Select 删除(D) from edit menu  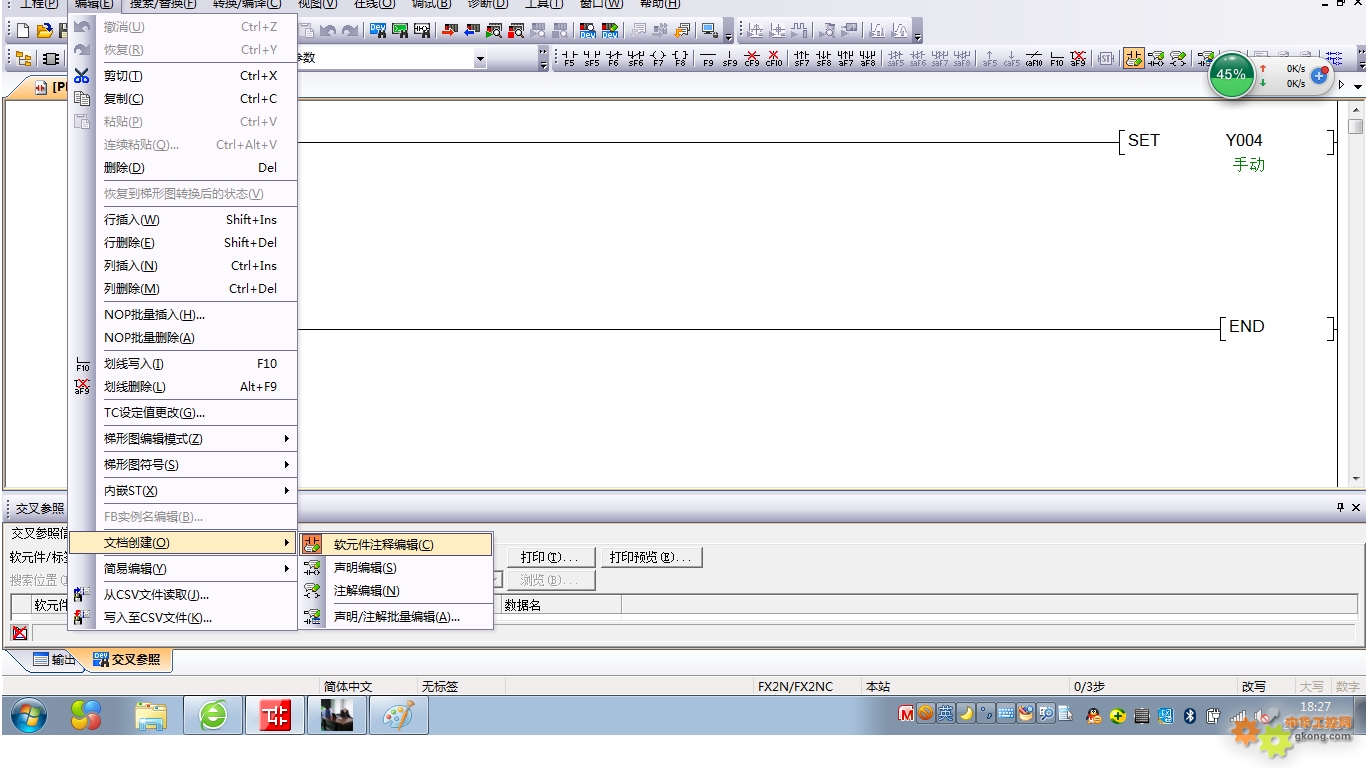(183, 168)
